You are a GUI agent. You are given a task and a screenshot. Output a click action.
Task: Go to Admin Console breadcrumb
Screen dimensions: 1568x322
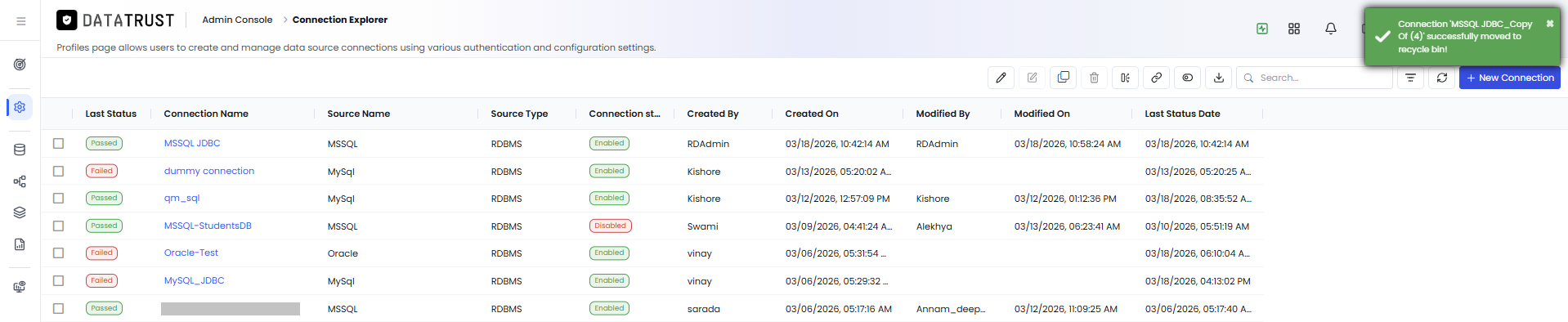(x=237, y=20)
